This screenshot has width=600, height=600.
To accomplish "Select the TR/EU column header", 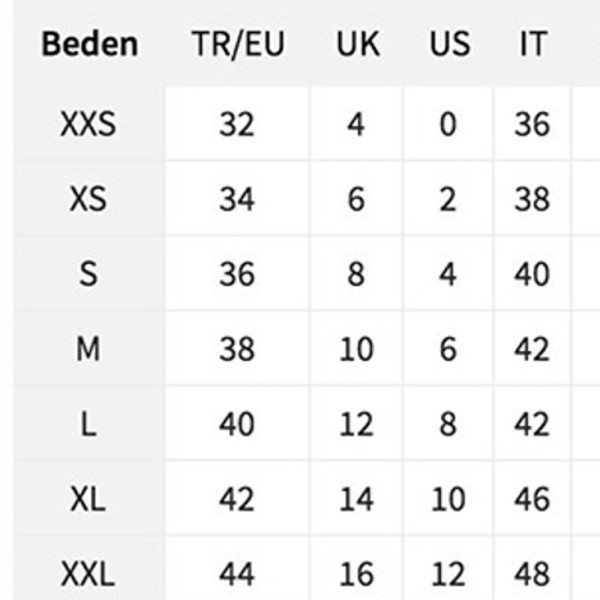I will (x=238, y=44).
